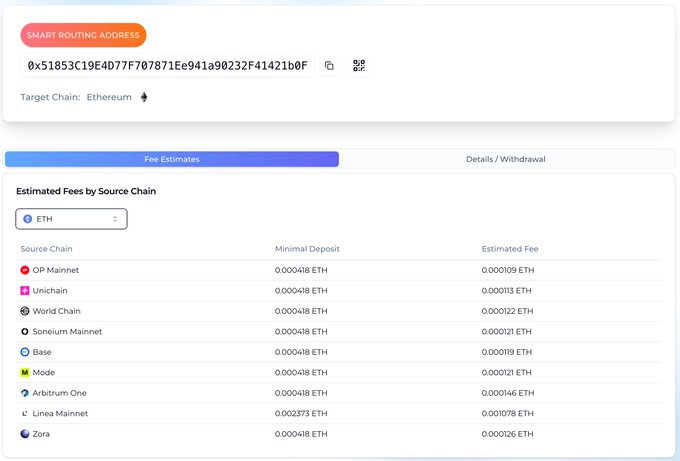The image size is (680, 461).
Task: Click the Arbitrum One icon
Action: coord(25,393)
